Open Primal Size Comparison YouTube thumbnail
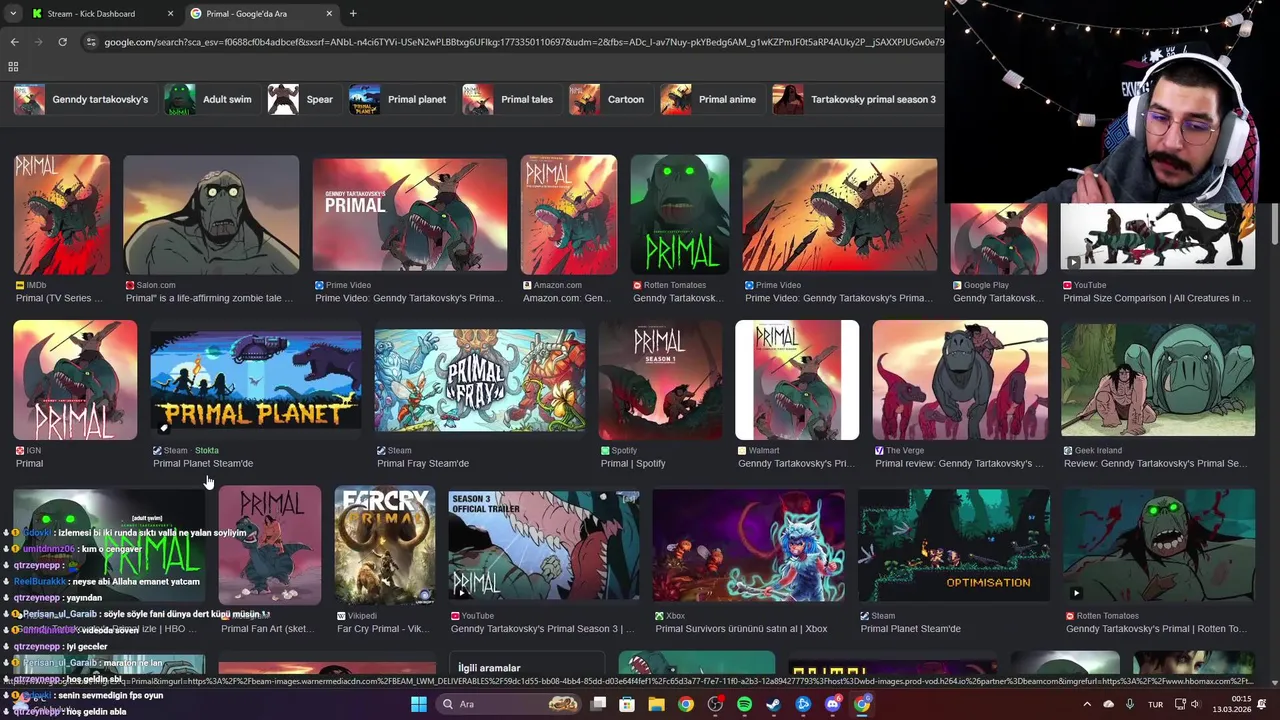1280x720 pixels. coord(1158,239)
